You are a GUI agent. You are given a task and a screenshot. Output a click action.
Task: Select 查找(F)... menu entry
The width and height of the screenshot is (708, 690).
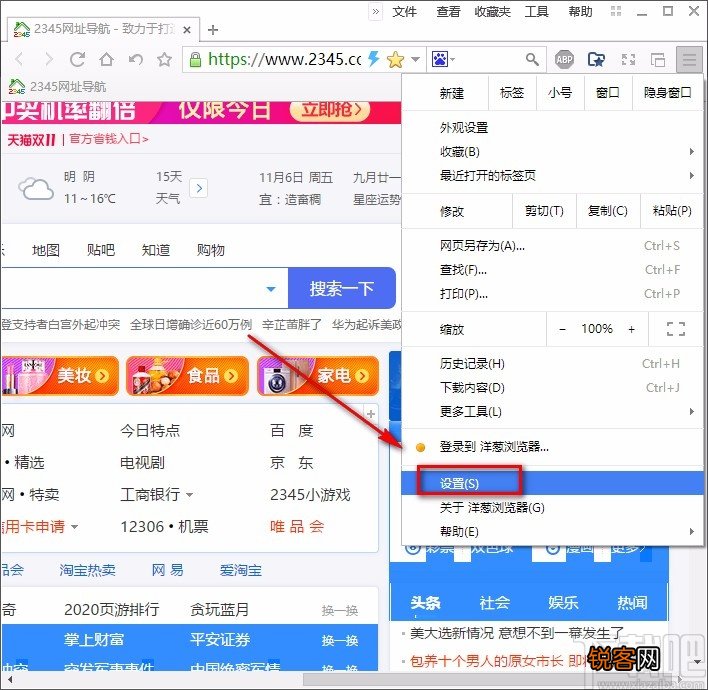[x=552, y=270]
